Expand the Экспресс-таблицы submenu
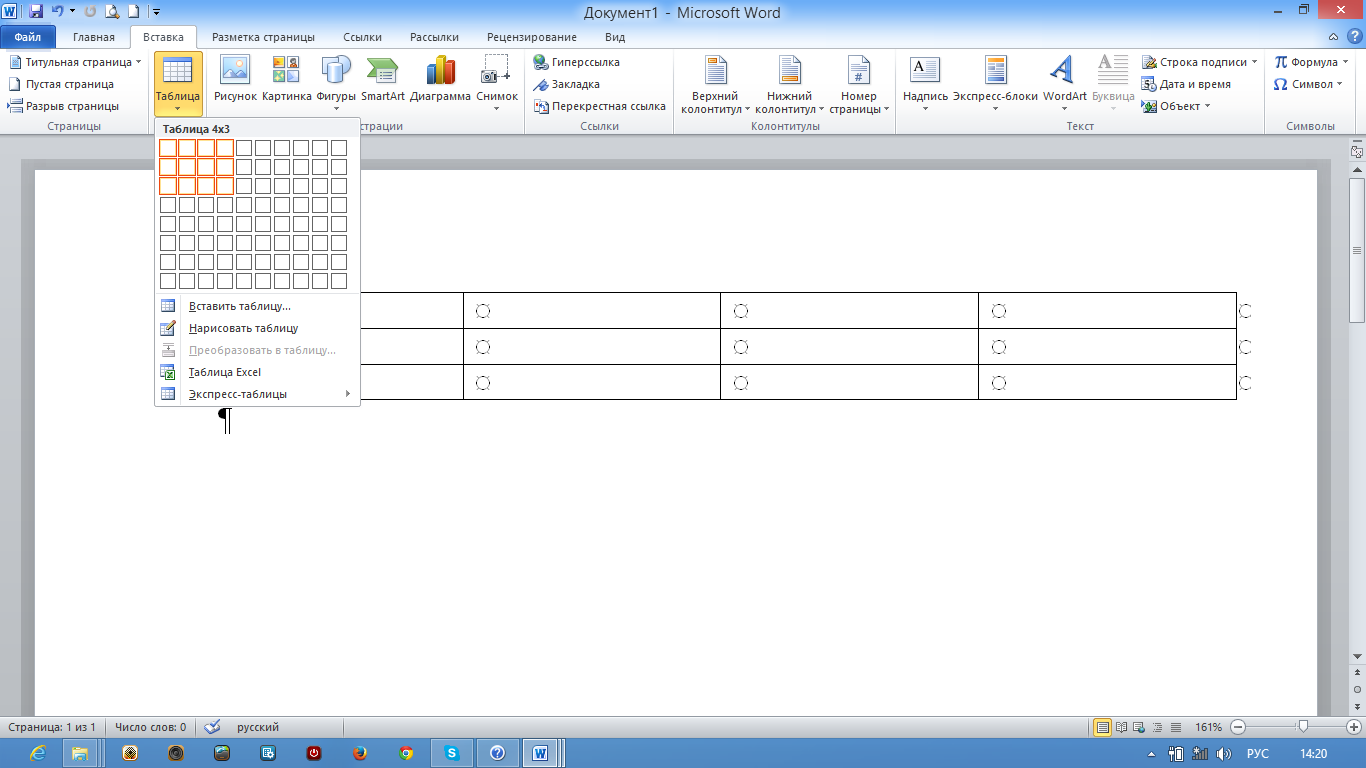The width and height of the screenshot is (1366, 768). (x=257, y=394)
